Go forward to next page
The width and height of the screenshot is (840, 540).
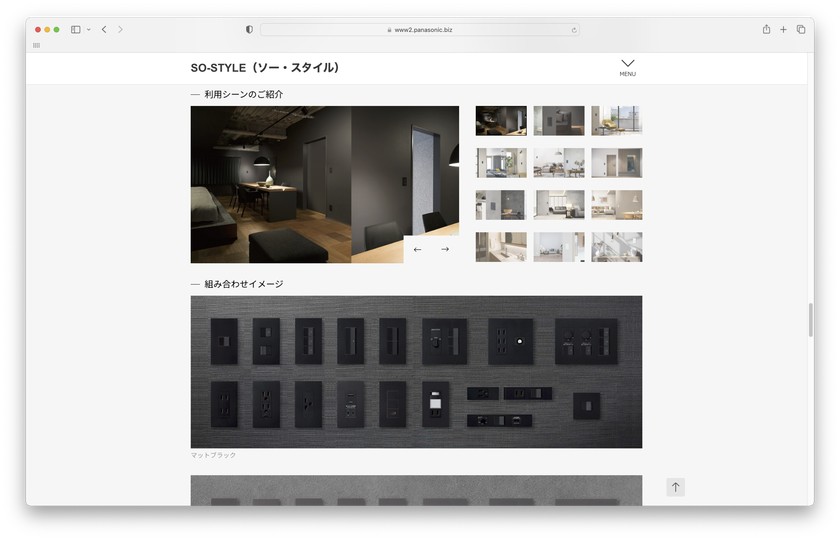tap(120, 29)
